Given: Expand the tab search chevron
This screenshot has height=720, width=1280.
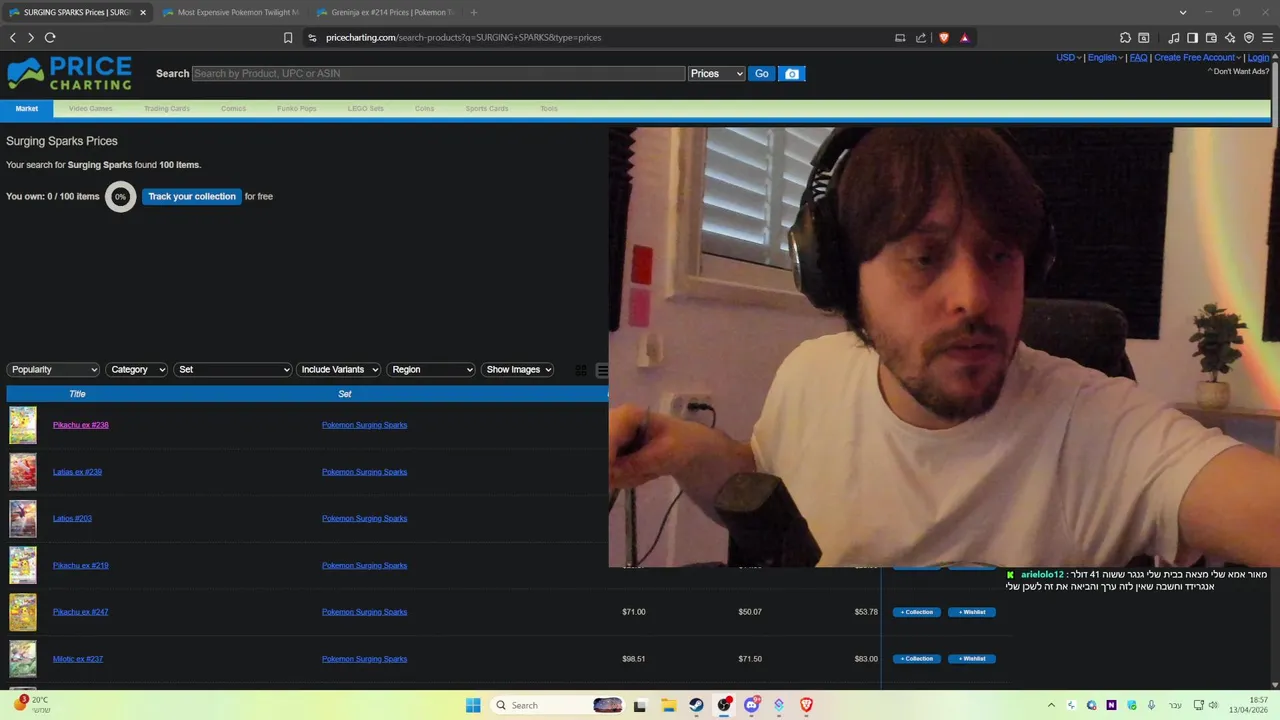Looking at the screenshot, I should (x=1183, y=12).
